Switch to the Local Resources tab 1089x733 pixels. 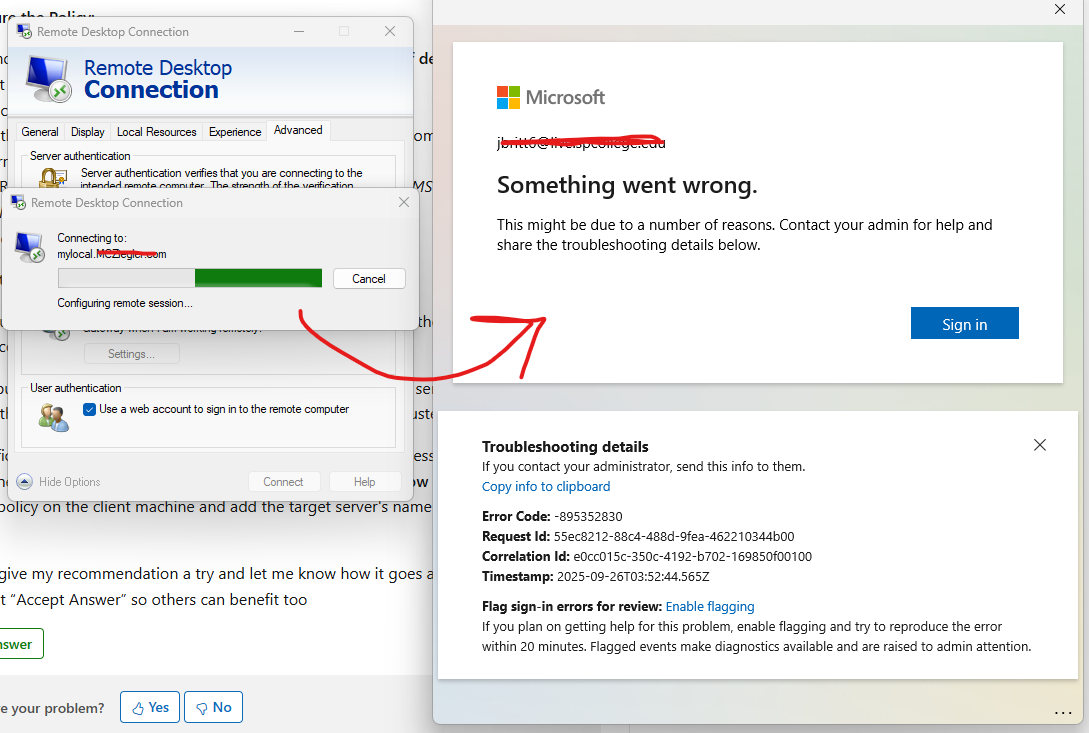pyautogui.click(x=156, y=132)
